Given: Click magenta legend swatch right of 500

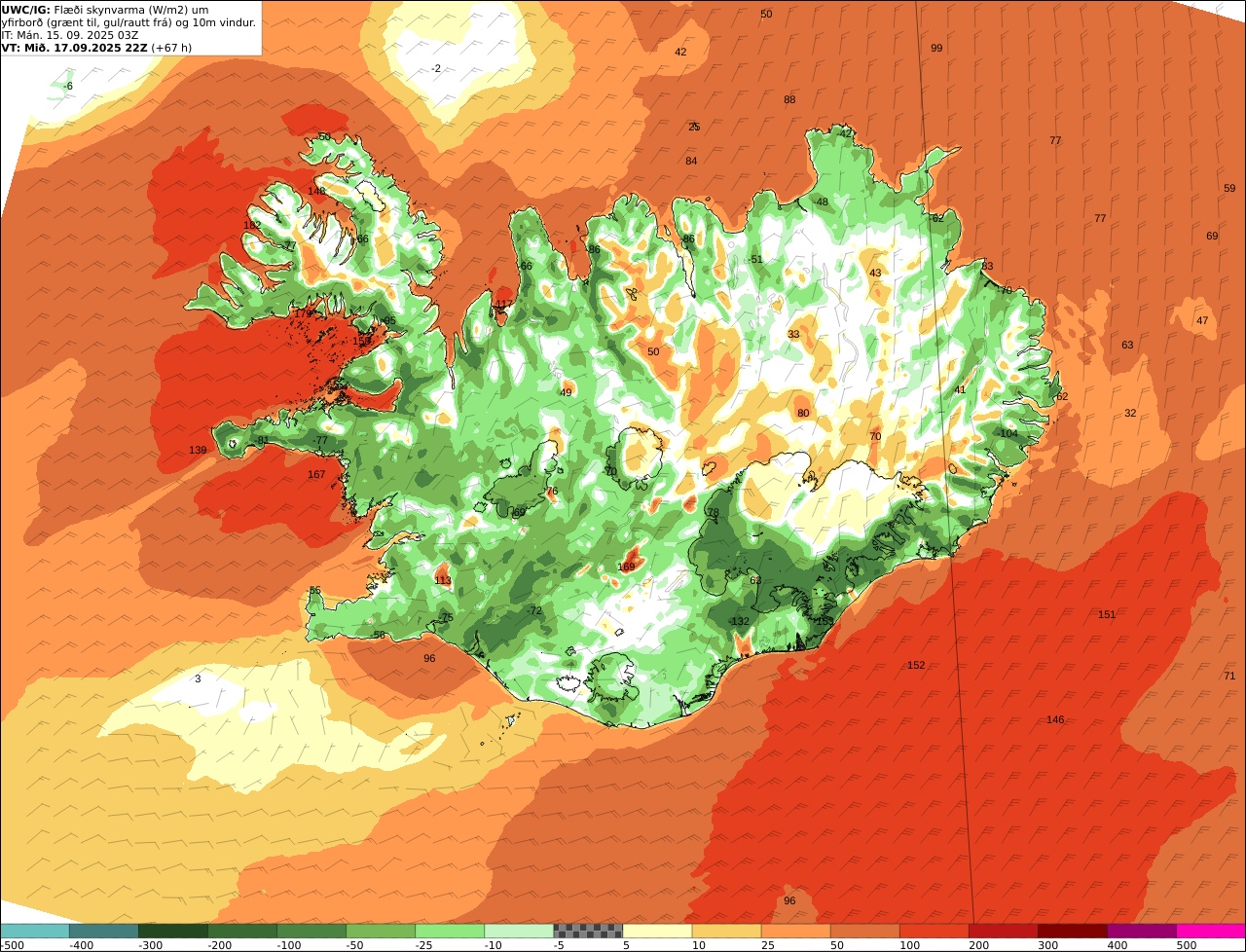Looking at the screenshot, I should coord(1211,931).
